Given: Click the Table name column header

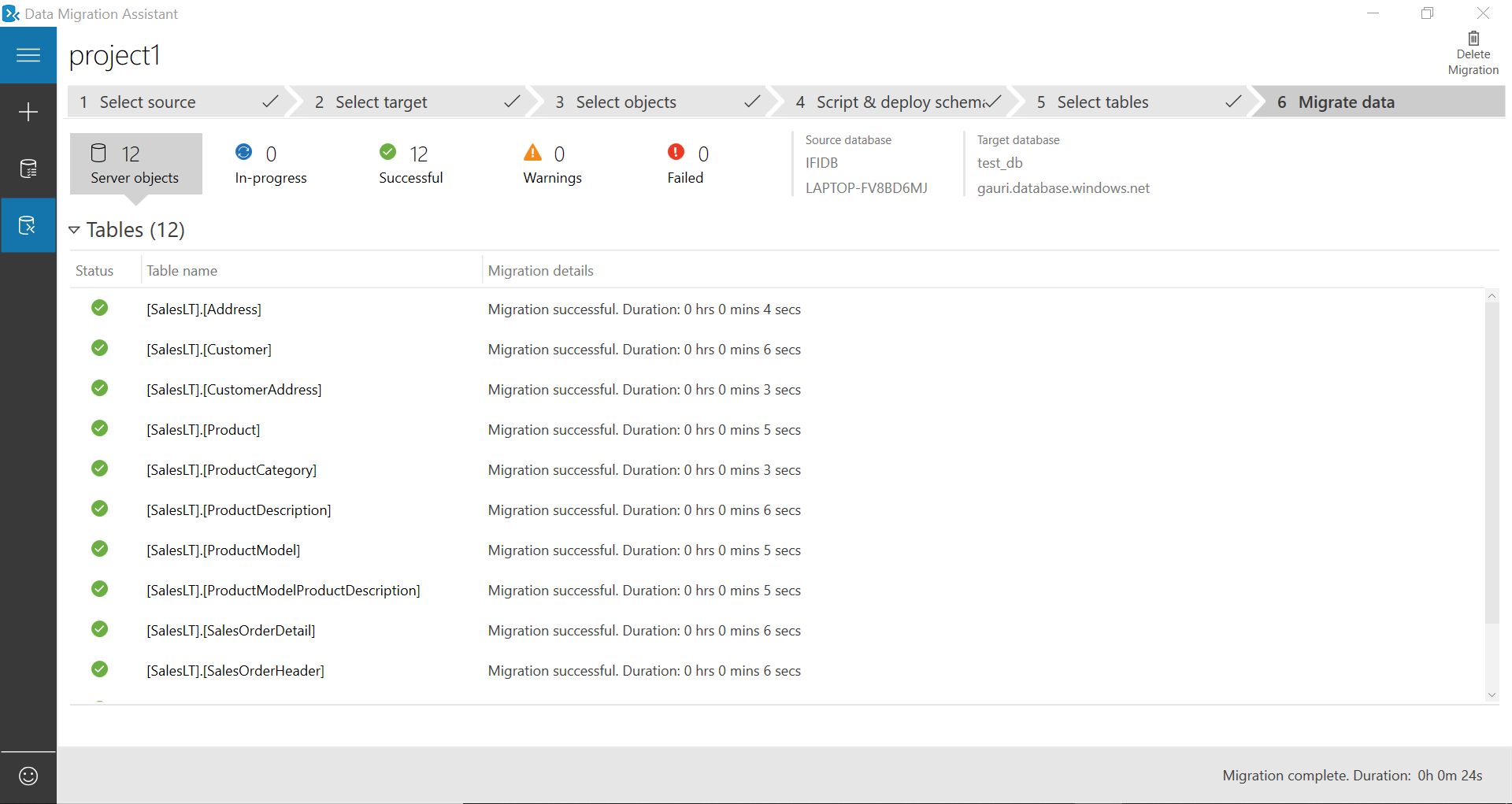Looking at the screenshot, I should [x=182, y=271].
